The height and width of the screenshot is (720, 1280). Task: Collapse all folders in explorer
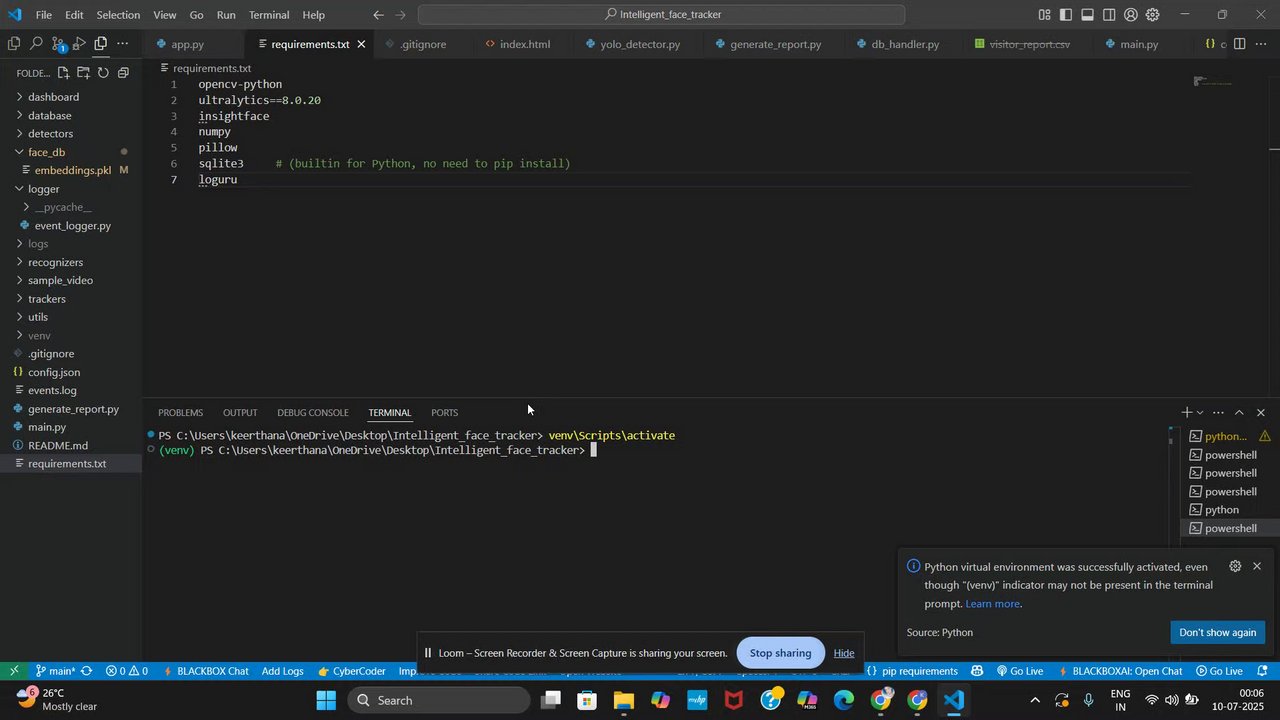pyautogui.click(x=123, y=73)
